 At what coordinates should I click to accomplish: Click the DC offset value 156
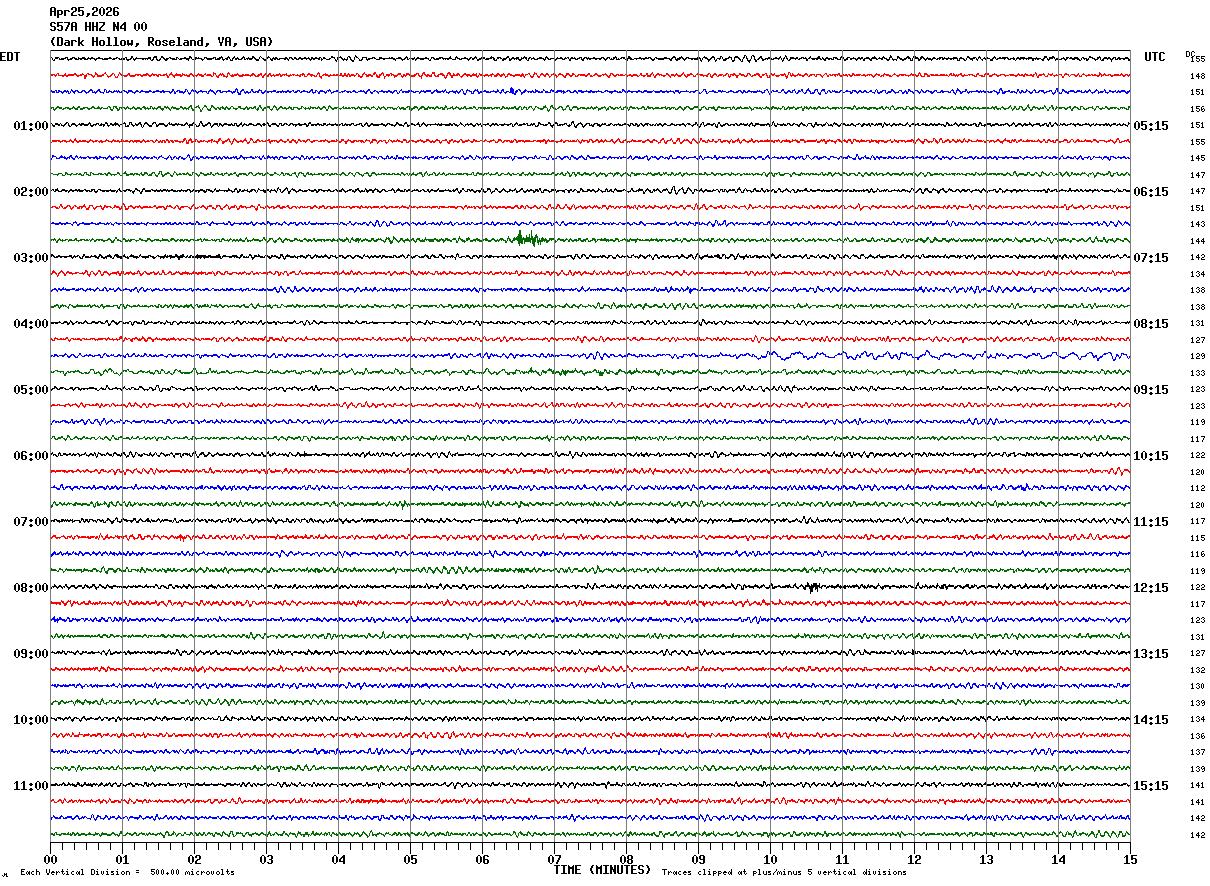pos(1197,109)
